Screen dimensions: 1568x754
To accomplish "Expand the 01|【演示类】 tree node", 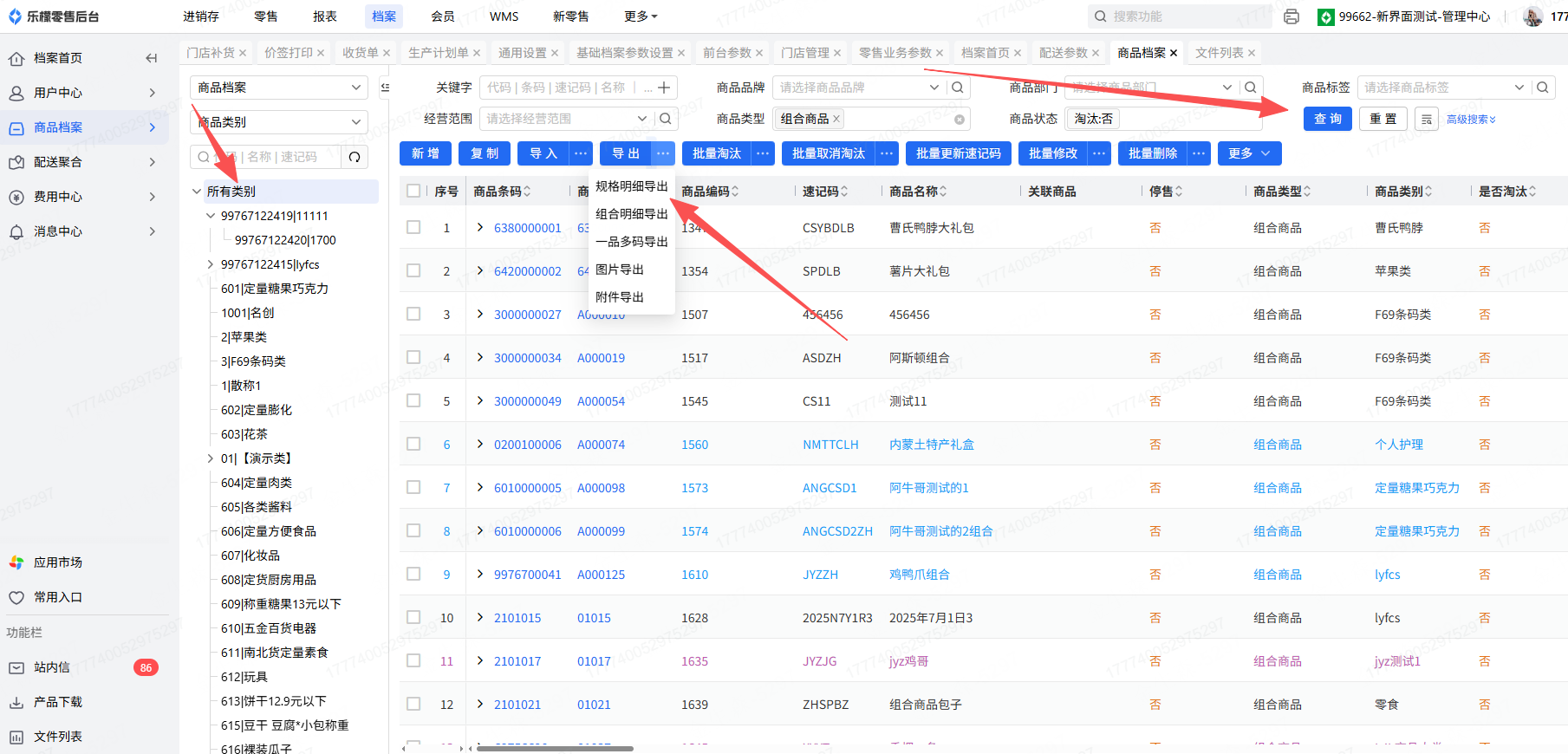I will click(x=211, y=458).
